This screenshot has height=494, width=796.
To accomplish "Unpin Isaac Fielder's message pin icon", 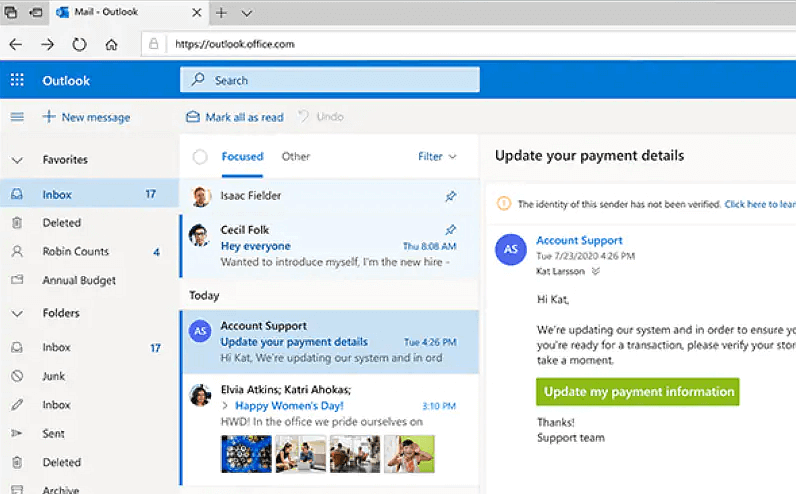I will 450,196.
